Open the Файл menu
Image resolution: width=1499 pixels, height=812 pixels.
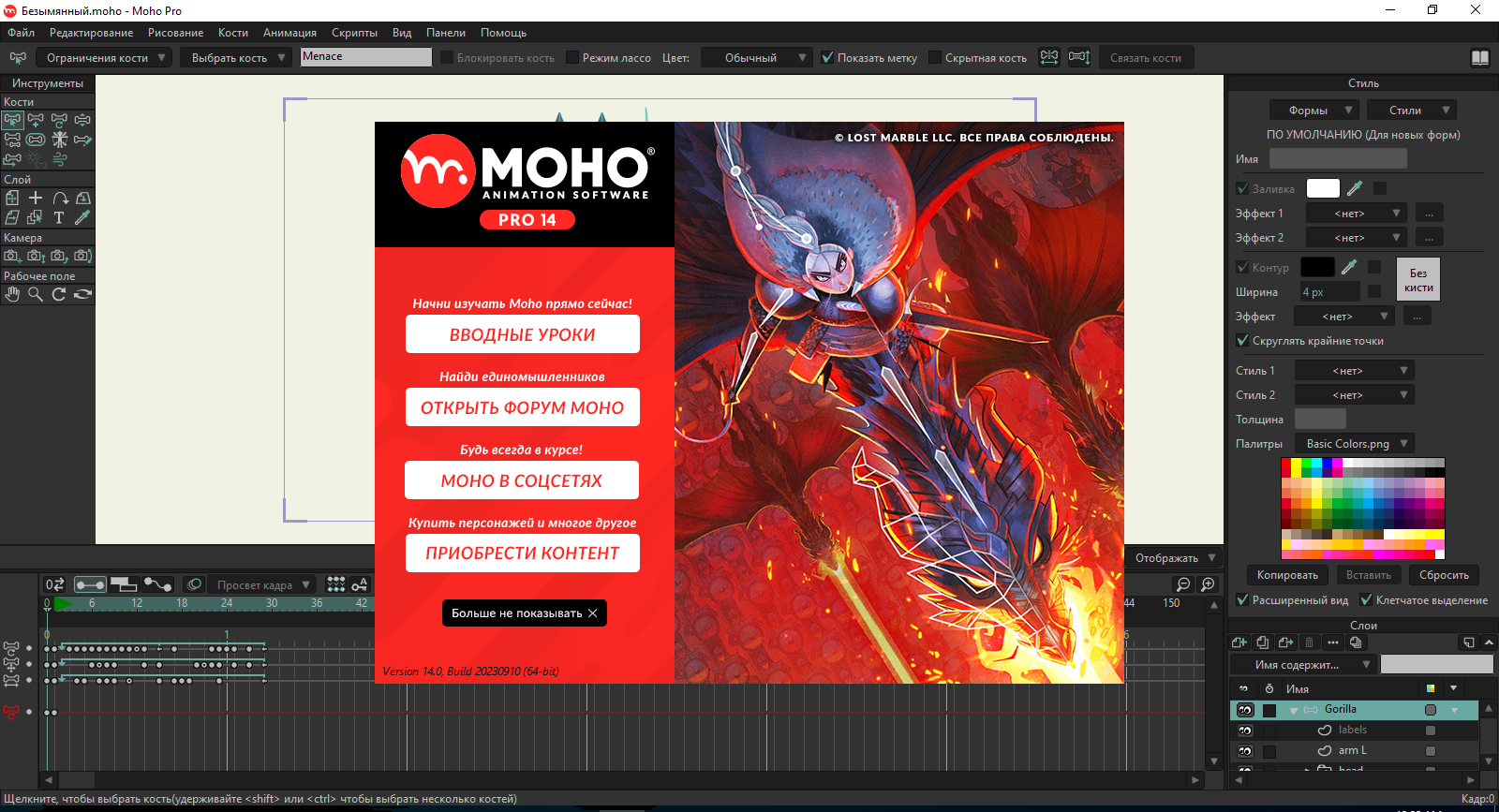(22, 32)
